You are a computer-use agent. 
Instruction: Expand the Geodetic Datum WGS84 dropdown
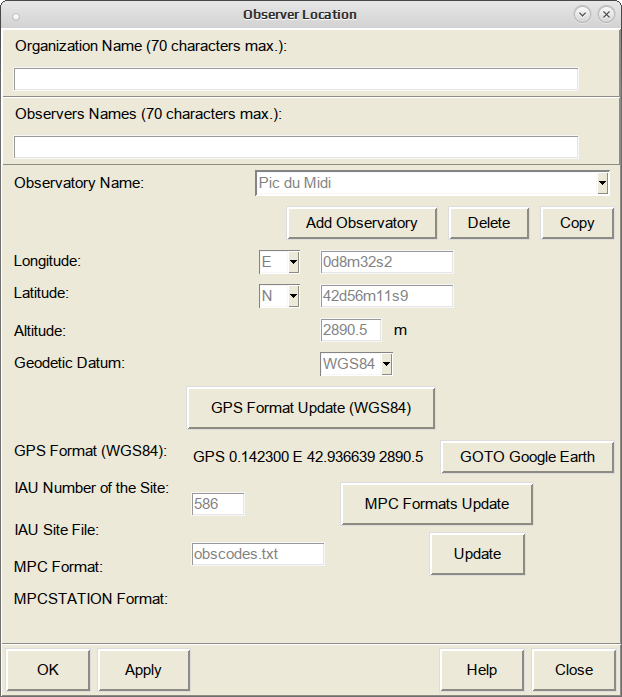pos(386,364)
